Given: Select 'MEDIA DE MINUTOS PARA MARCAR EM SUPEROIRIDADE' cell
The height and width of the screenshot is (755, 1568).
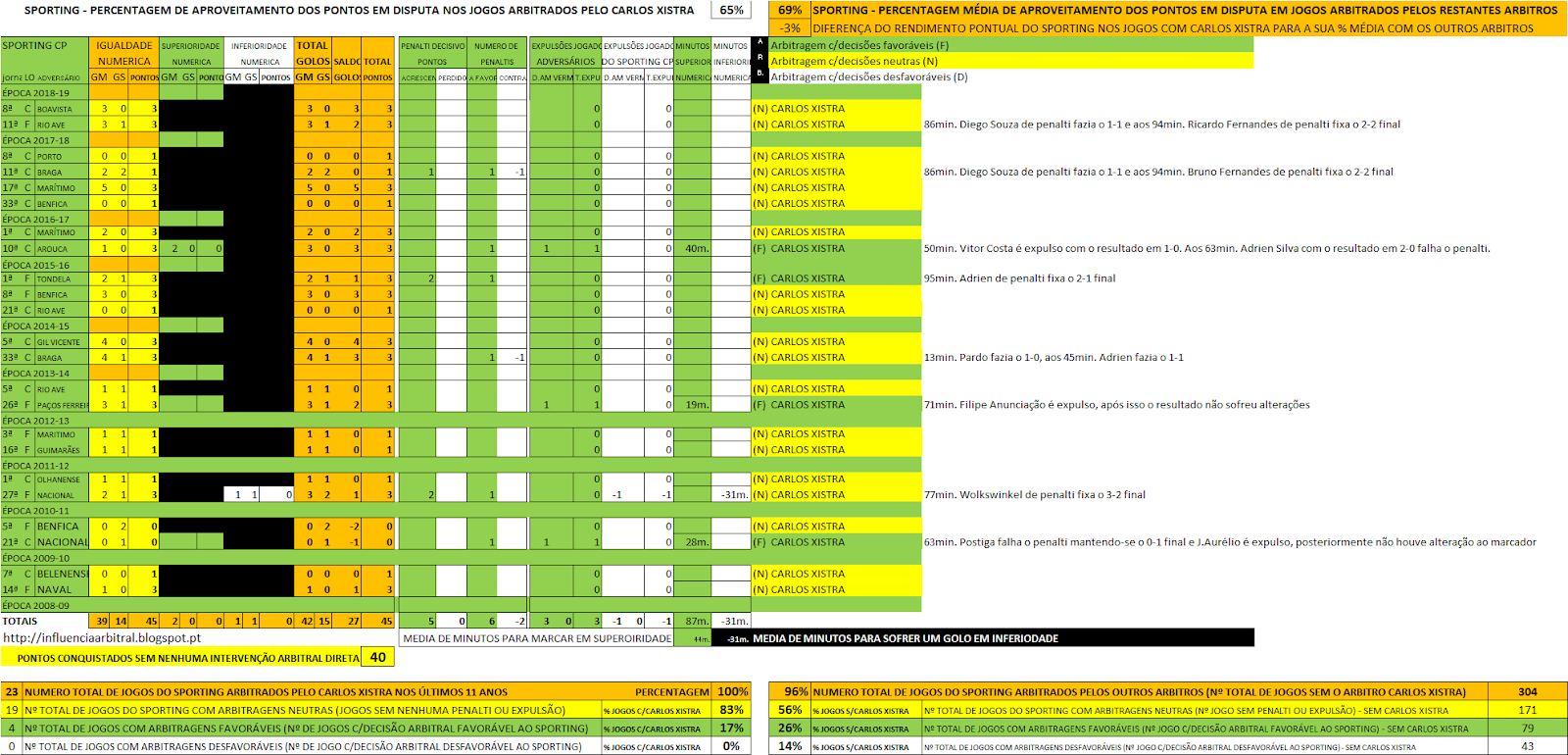Looking at the screenshot, I should pyautogui.click(x=537, y=638).
